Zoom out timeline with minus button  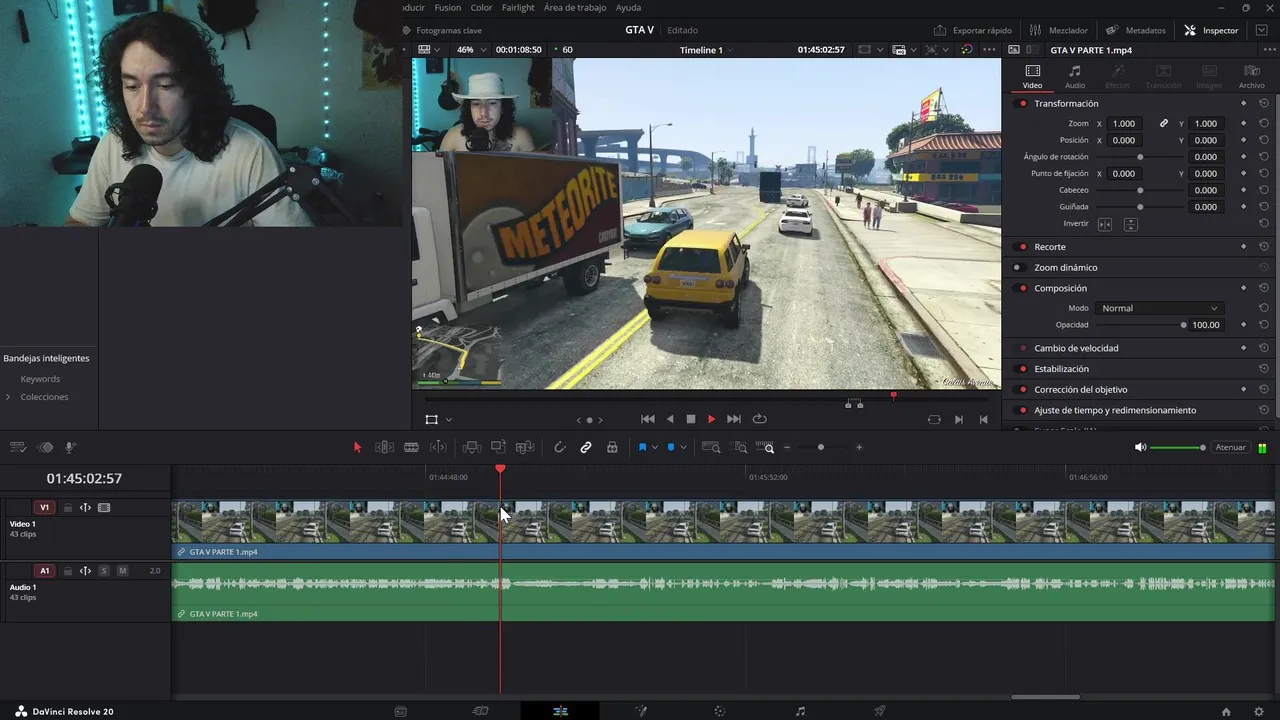(x=787, y=447)
